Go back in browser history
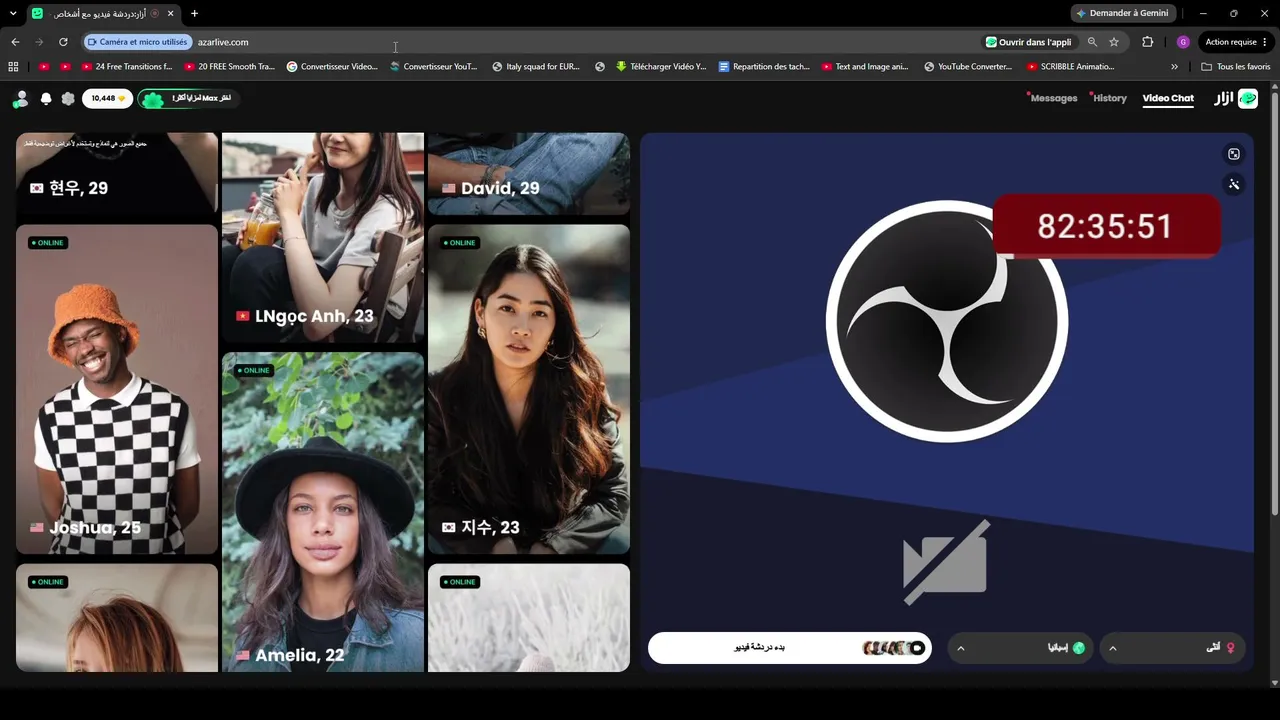The height and width of the screenshot is (720, 1280). pos(15,42)
